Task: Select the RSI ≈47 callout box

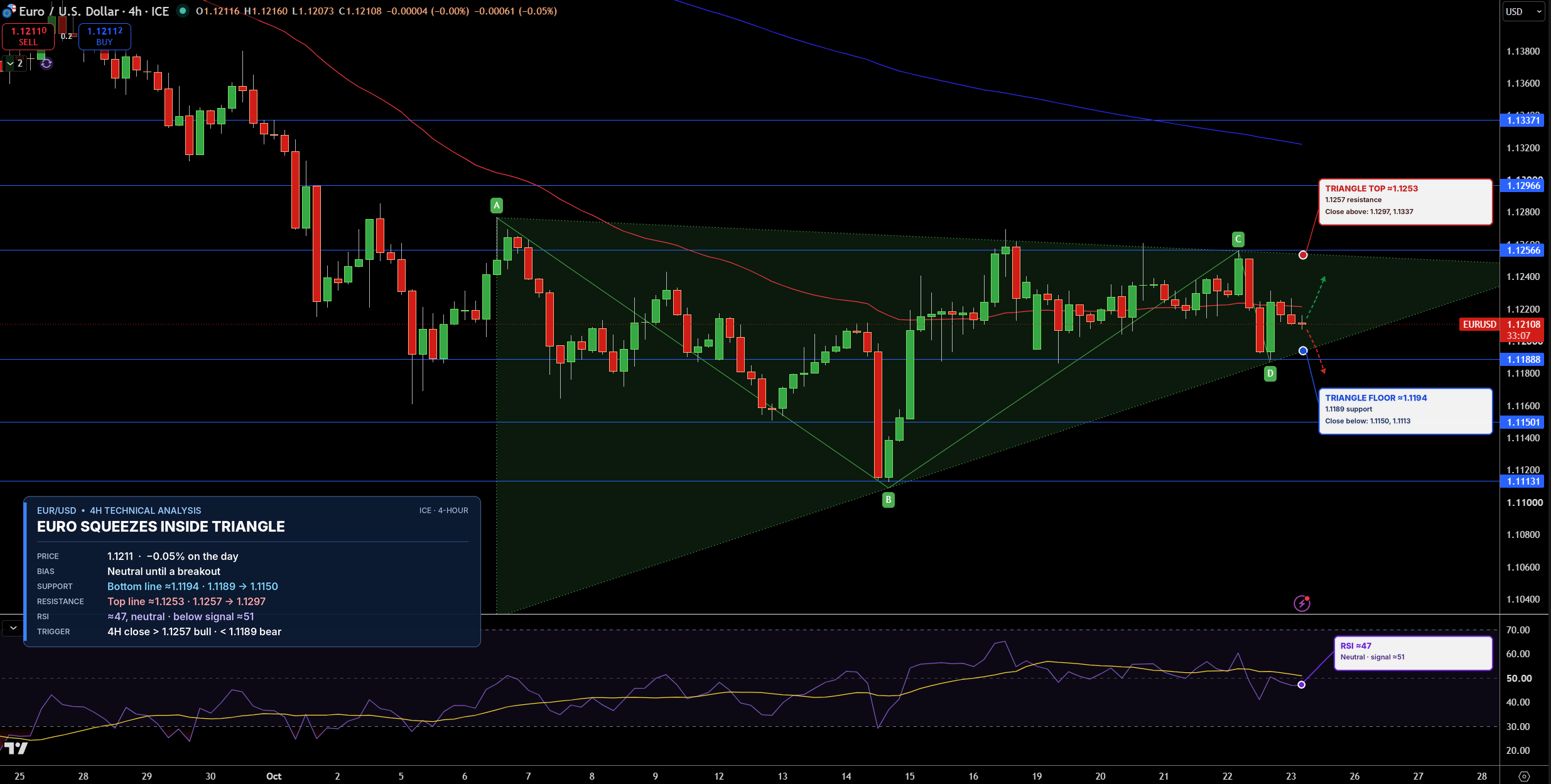Action: (1413, 653)
